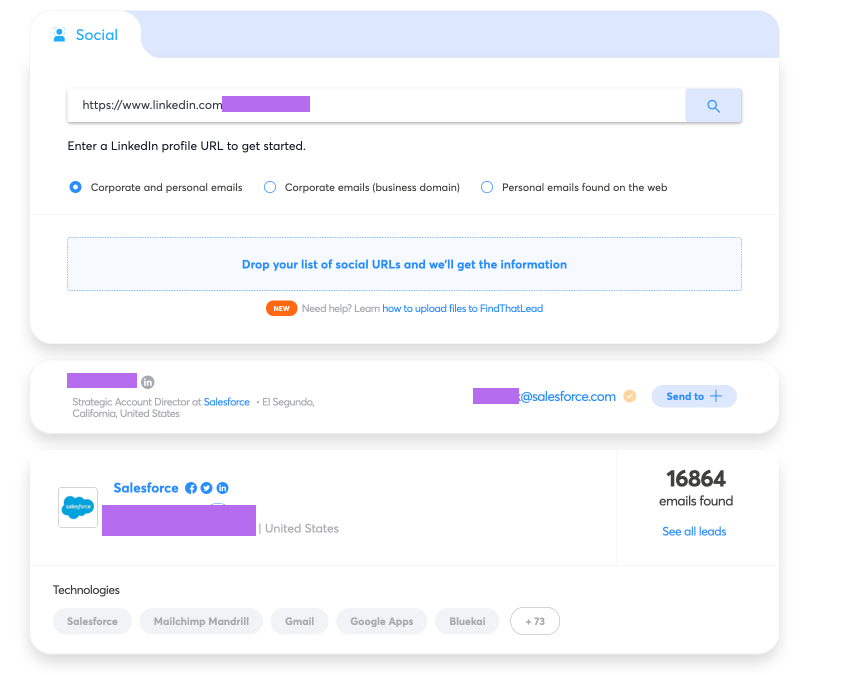Screen dimensions: 841x675
Task: Click the orange verified email badge
Action: point(630,396)
